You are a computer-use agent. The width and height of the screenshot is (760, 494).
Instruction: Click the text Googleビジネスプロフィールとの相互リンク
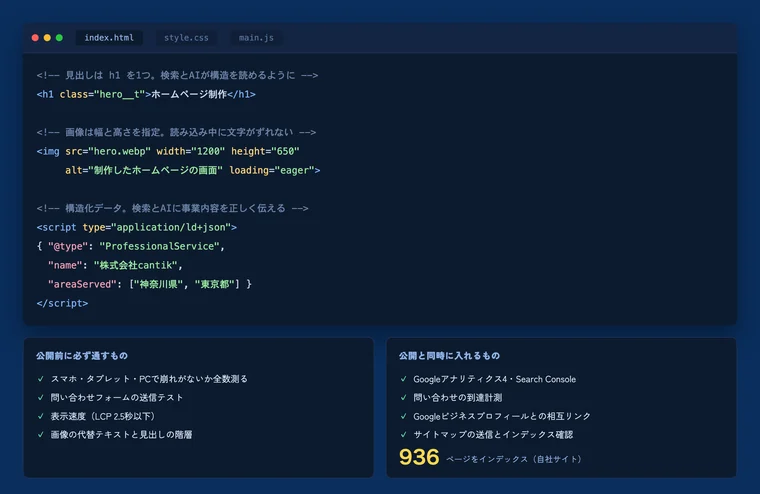click(x=502, y=416)
